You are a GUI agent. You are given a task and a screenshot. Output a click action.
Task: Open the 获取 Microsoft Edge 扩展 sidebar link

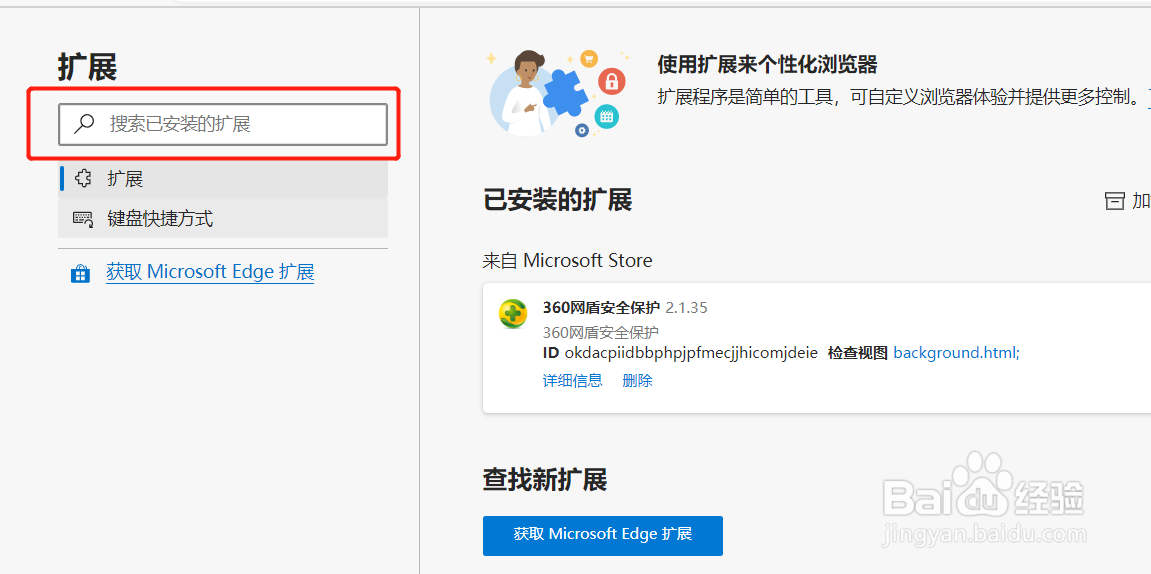click(x=210, y=272)
